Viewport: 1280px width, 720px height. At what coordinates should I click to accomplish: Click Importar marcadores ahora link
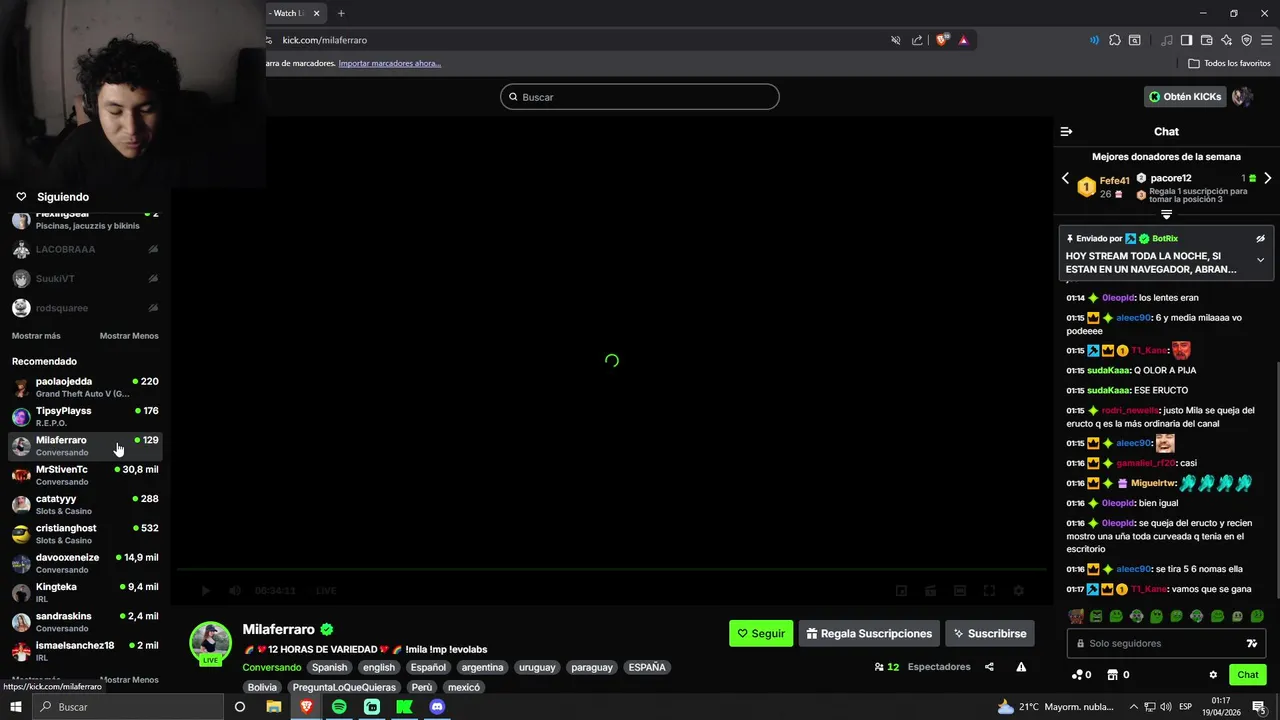390,63
